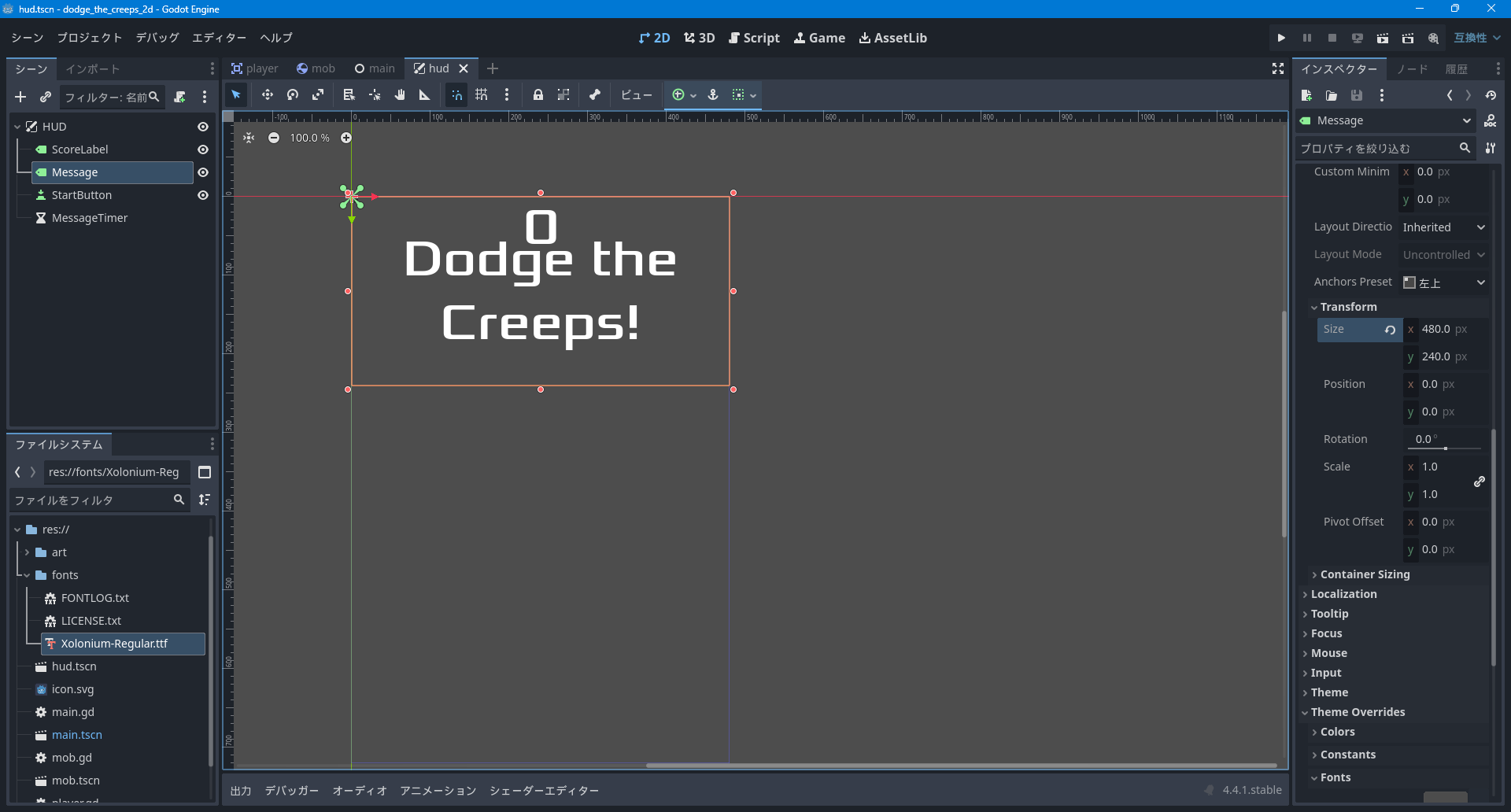Switch to the 3D workspace
This screenshot has height=812, width=1511.
tap(700, 38)
